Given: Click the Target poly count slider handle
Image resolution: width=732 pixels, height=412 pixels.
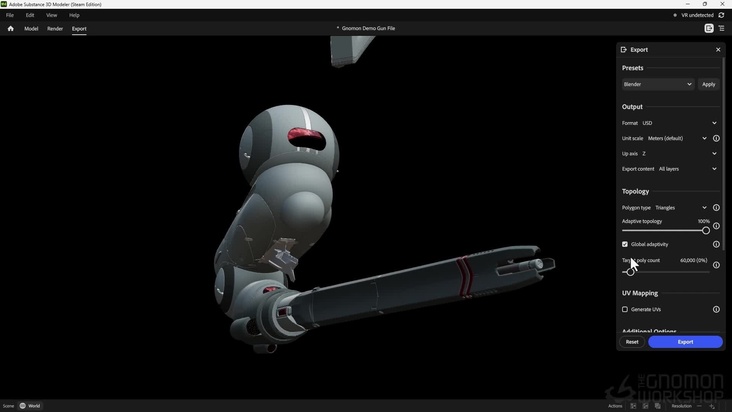Looking at the screenshot, I should point(630,272).
